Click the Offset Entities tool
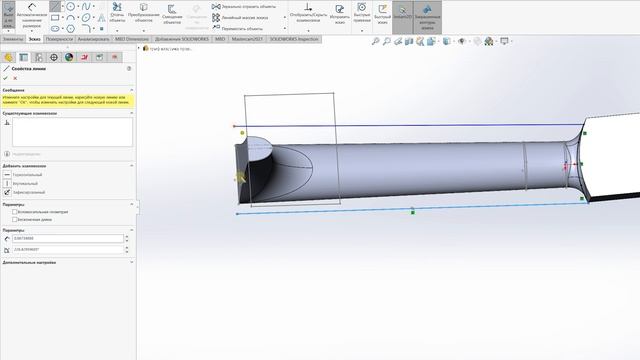The image size is (640, 360). pyautogui.click(x=172, y=14)
